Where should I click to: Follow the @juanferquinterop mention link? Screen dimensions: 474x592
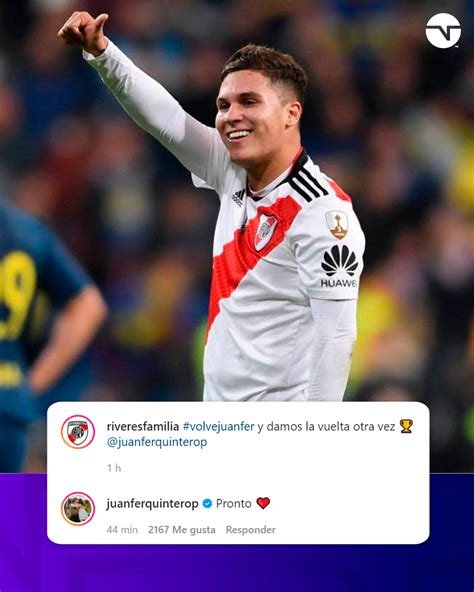(157, 442)
